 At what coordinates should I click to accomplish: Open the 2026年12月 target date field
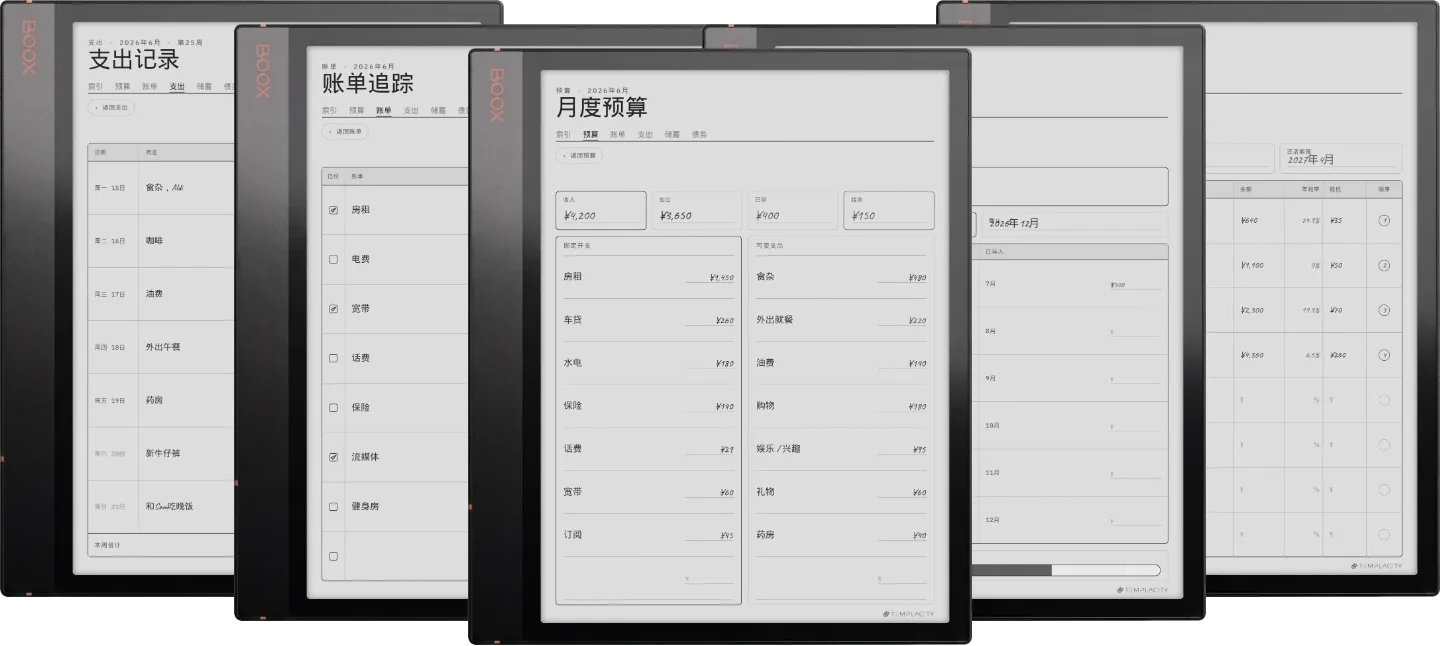(1074, 224)
